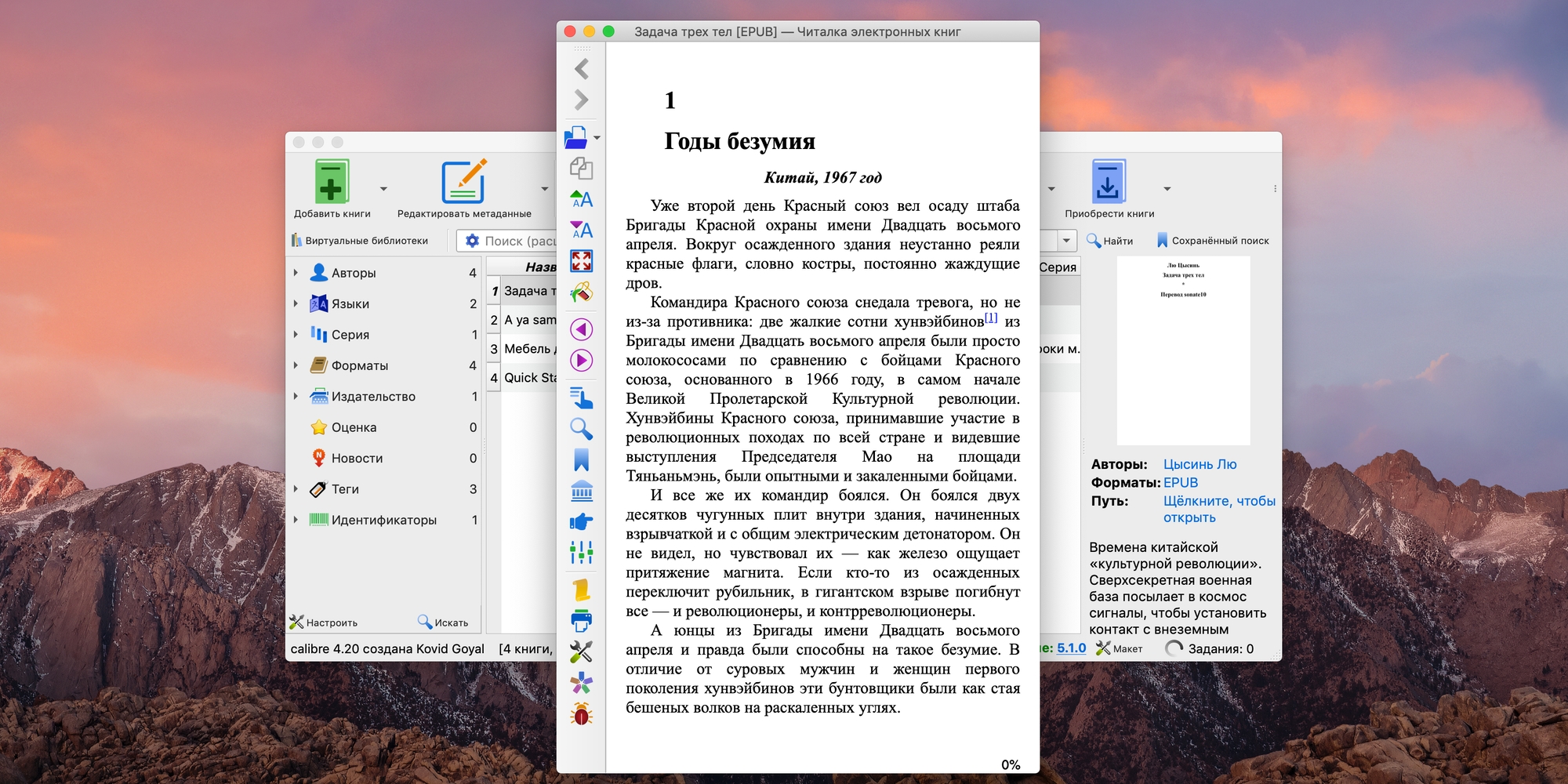The width and height of the screenshot is (1568, 784).
Task: Select the A ya sam book row
Action: [529, 320]
